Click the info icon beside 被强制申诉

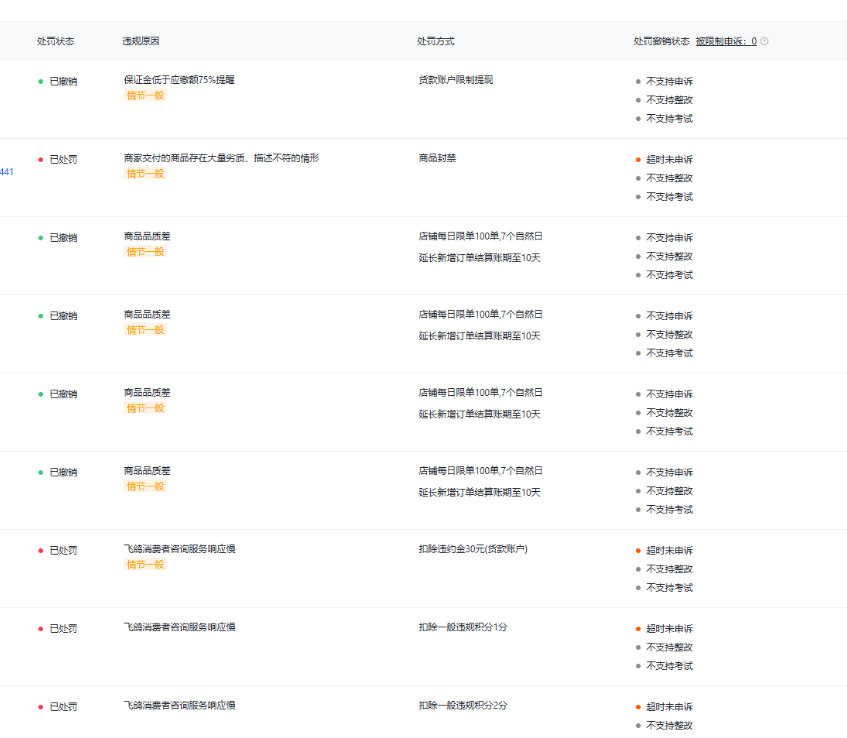(764, 42)
